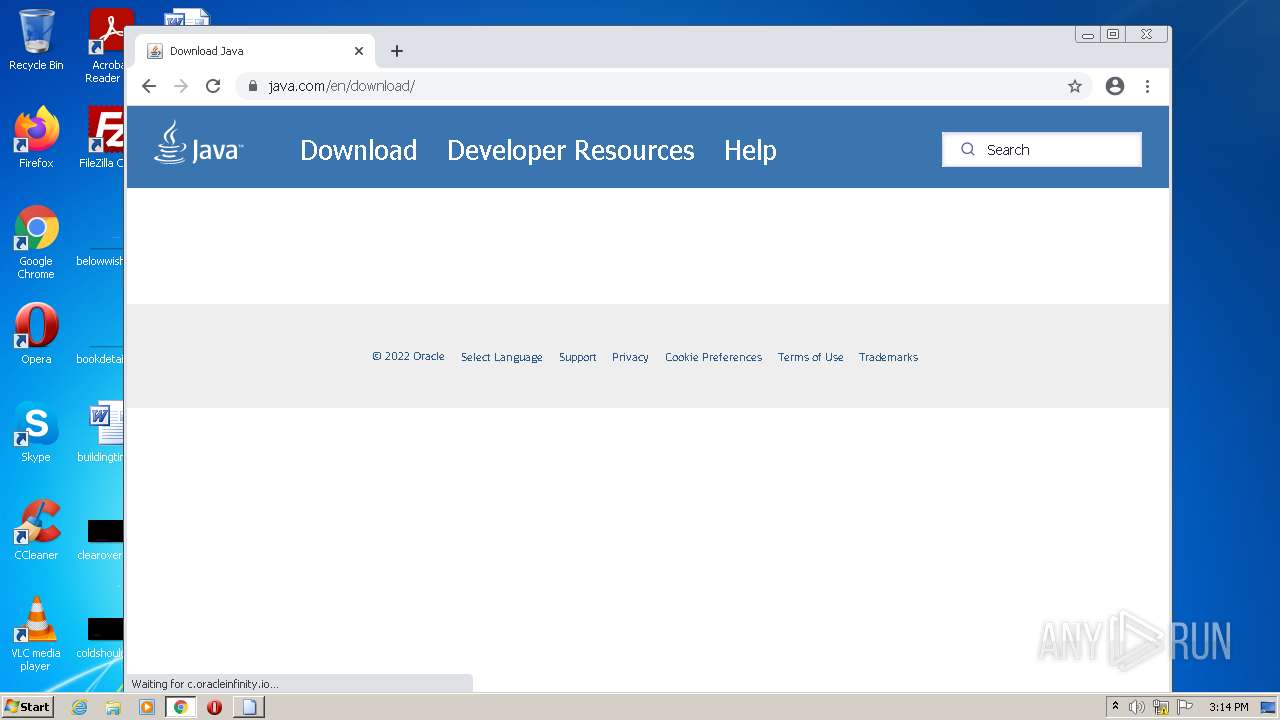The image size is (1280, 720).
Task: Open Windows Explorer folder in taskbar
Action: point(113,707)
